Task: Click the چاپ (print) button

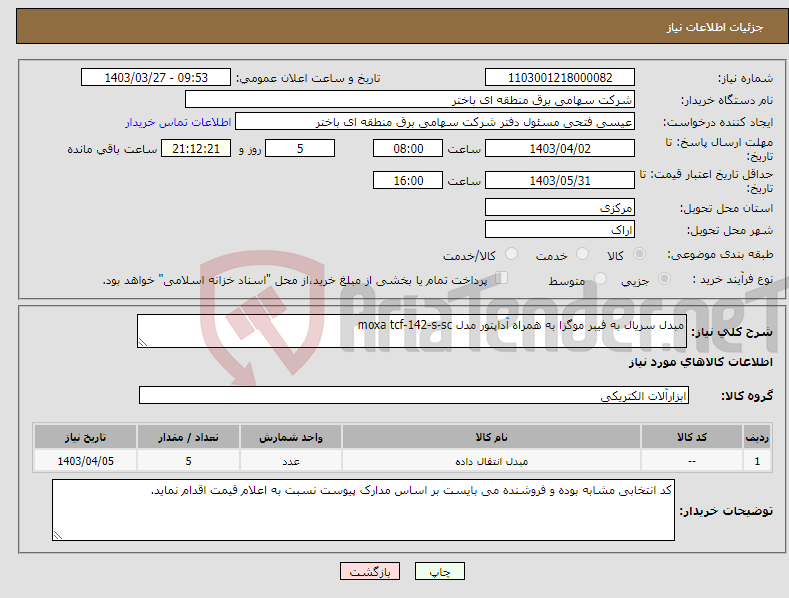Action: tap(439, 571)
